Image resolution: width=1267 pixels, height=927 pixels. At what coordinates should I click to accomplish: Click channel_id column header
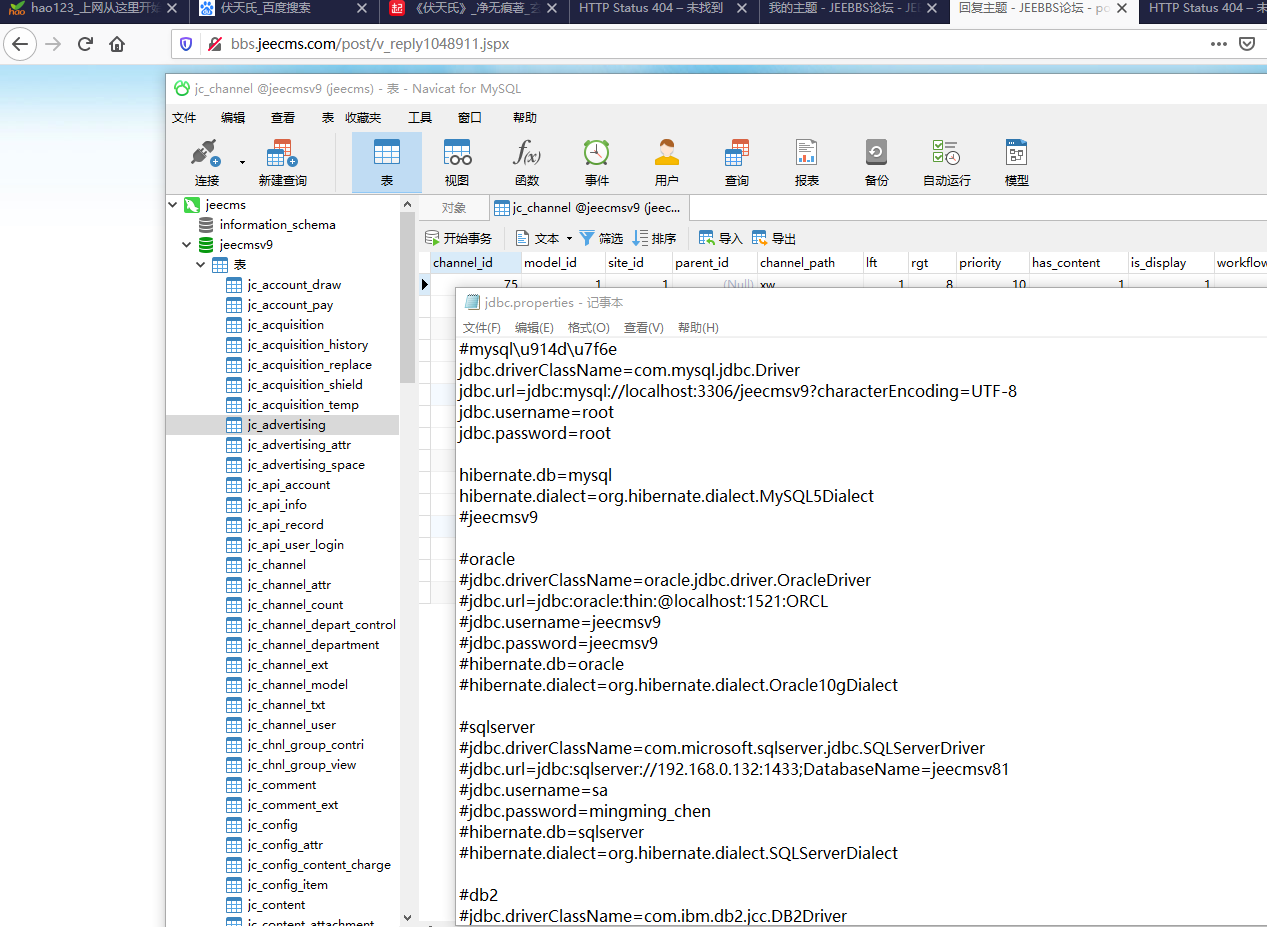tap(475, 263)
